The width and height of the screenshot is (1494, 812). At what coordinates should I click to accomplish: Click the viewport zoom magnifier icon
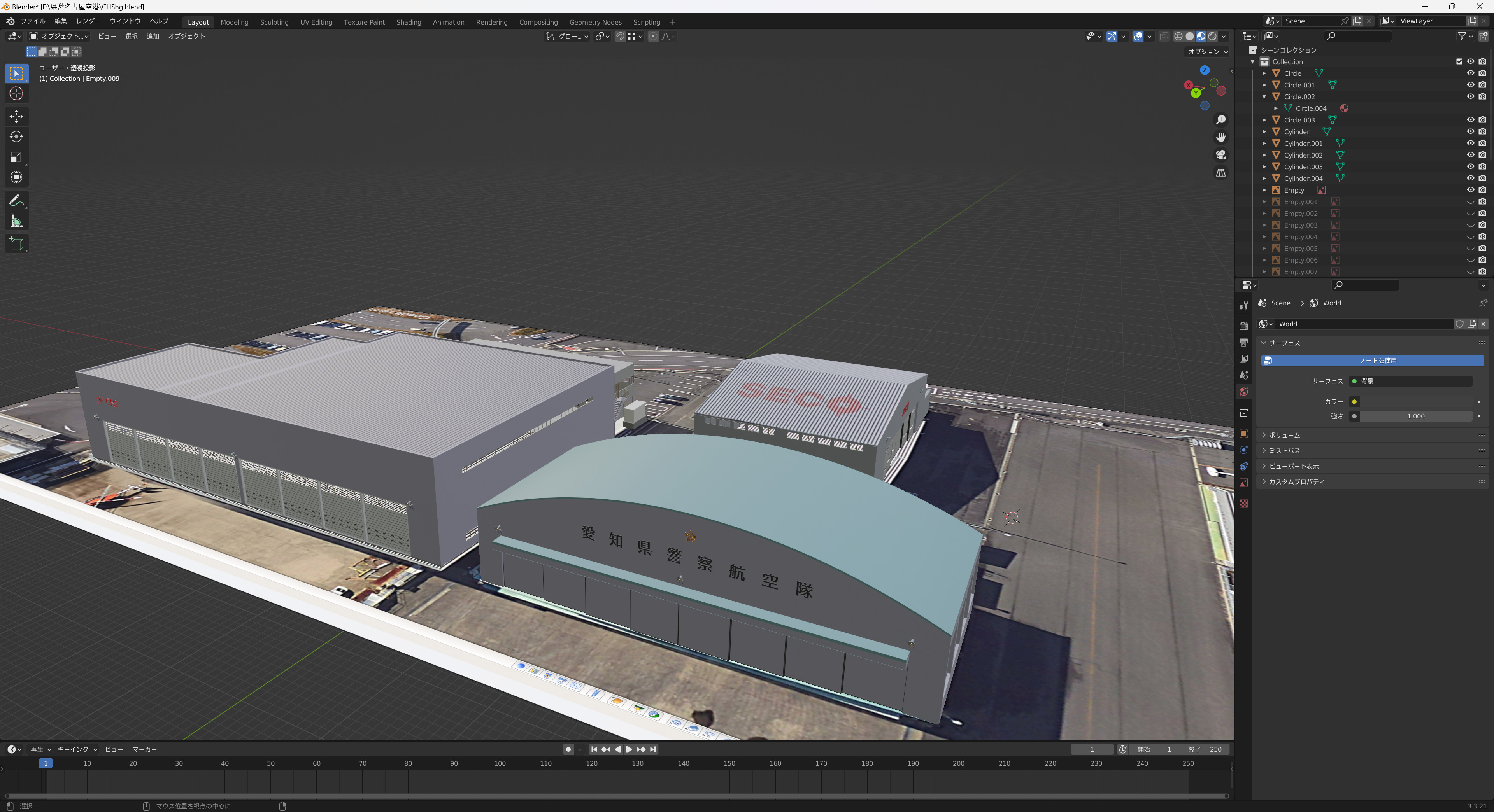coord(1221,120)
